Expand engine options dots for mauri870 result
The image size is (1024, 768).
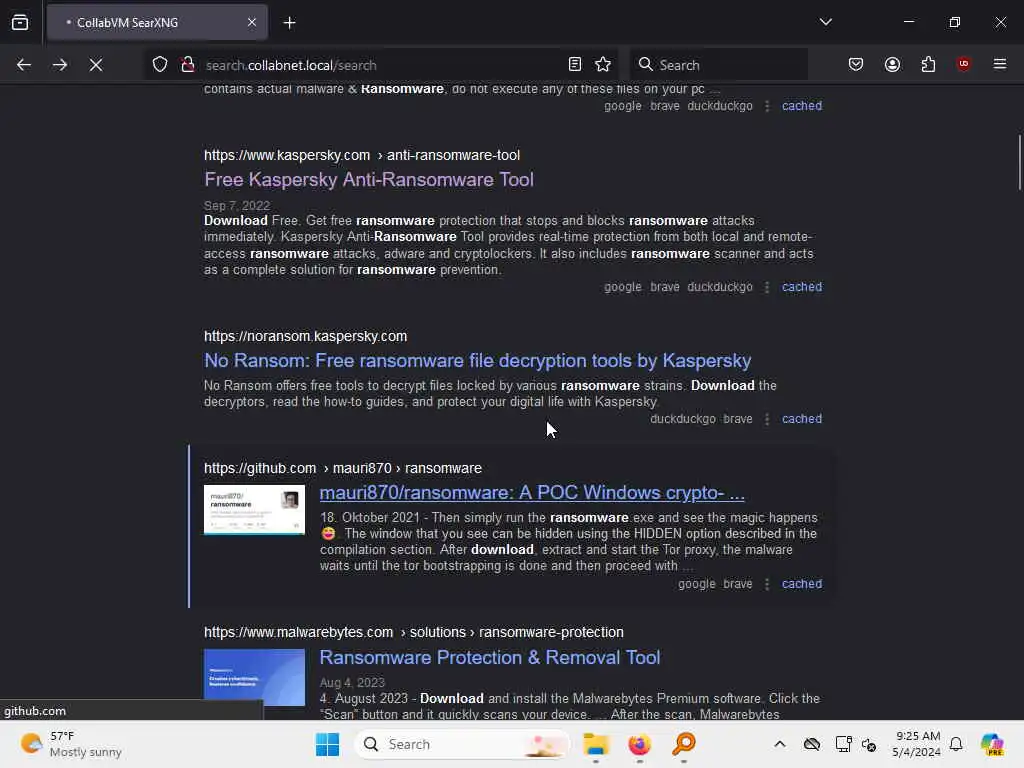click(x=767, y=584)
